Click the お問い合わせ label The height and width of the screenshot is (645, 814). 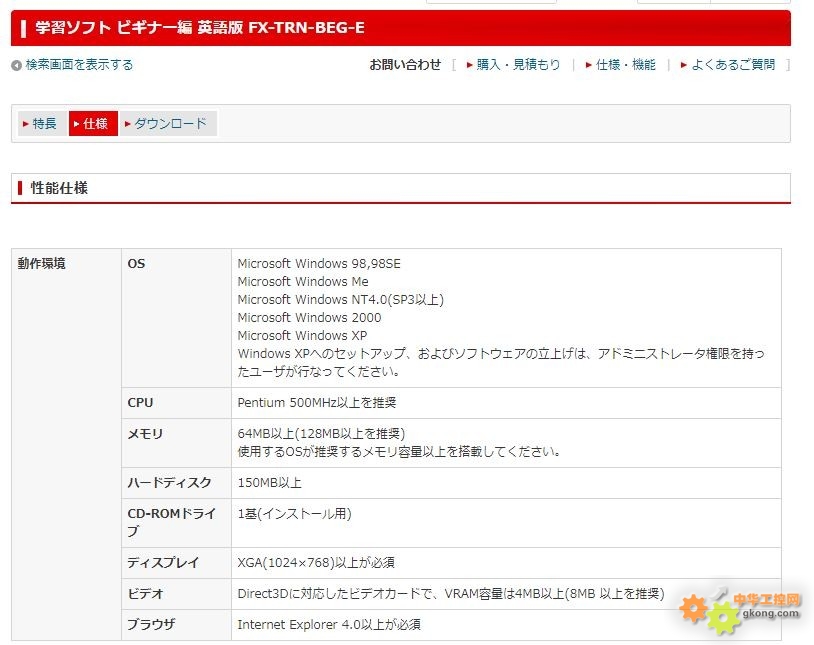click(405, 64)
